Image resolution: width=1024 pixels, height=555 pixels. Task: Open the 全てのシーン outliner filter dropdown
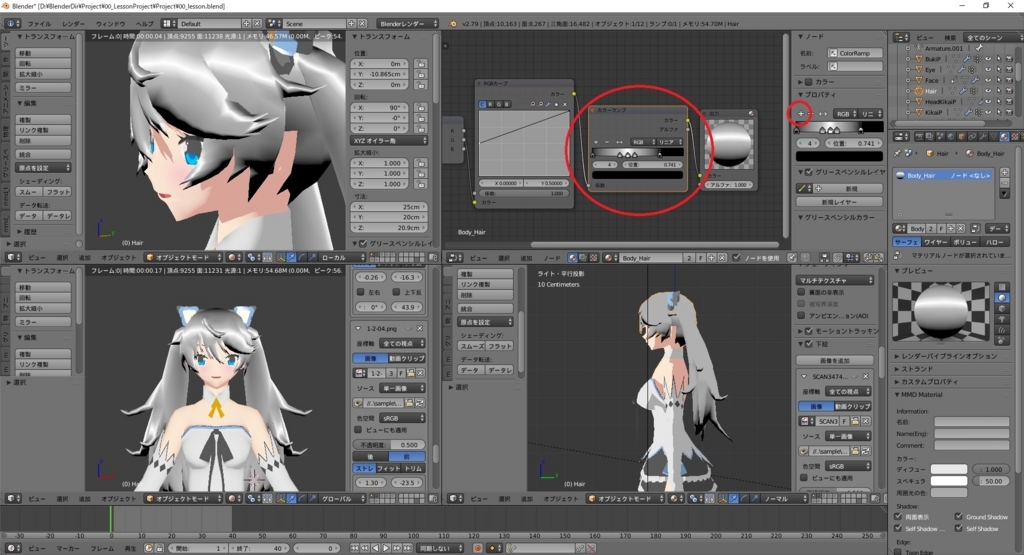pyautogui.click(x=993, y=38)
